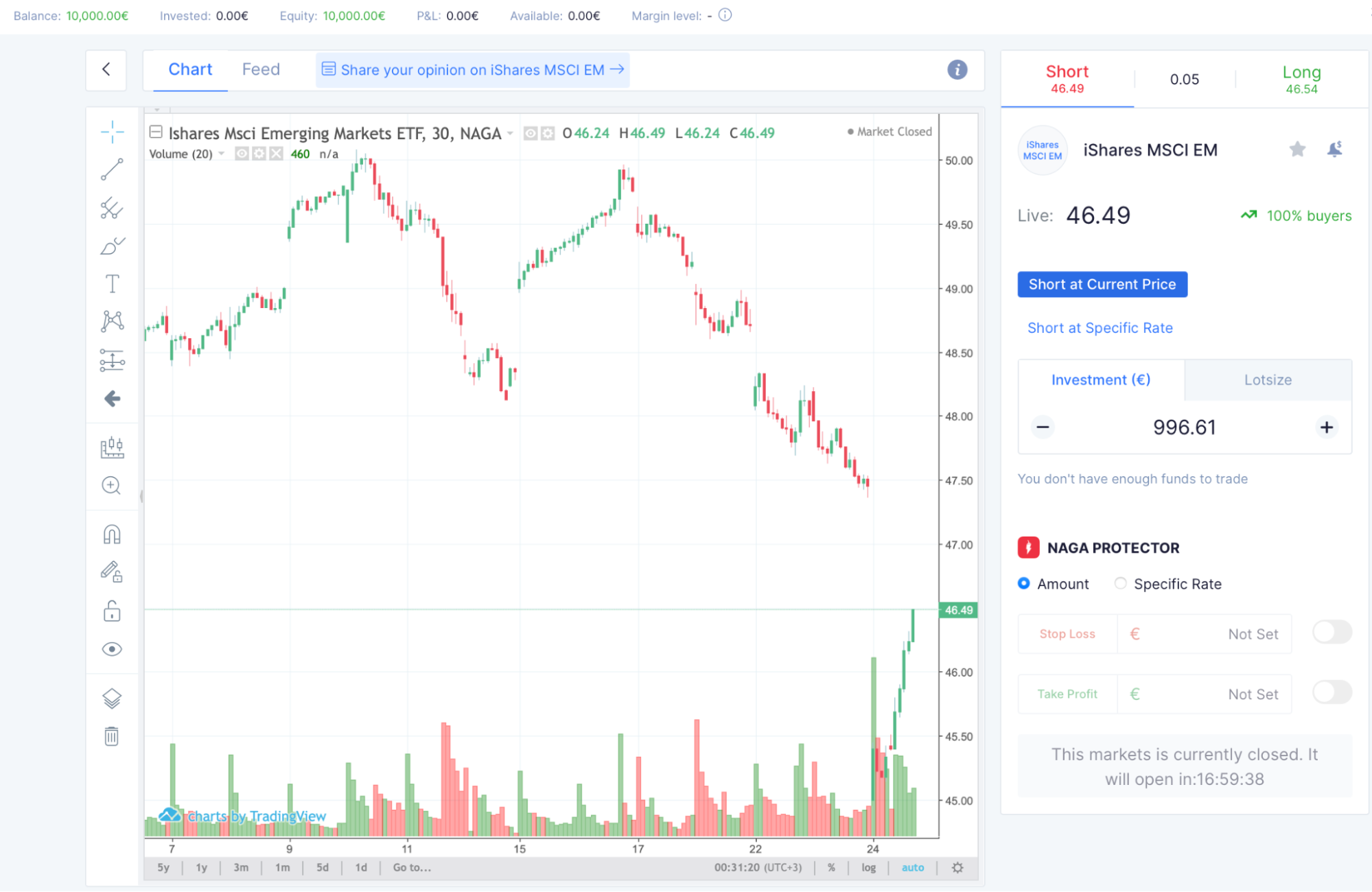Click the timezone clock 00:31:20 (UTC+3)
The width and height of the screenshot is (1372, 892).
(x=758, y=867)
